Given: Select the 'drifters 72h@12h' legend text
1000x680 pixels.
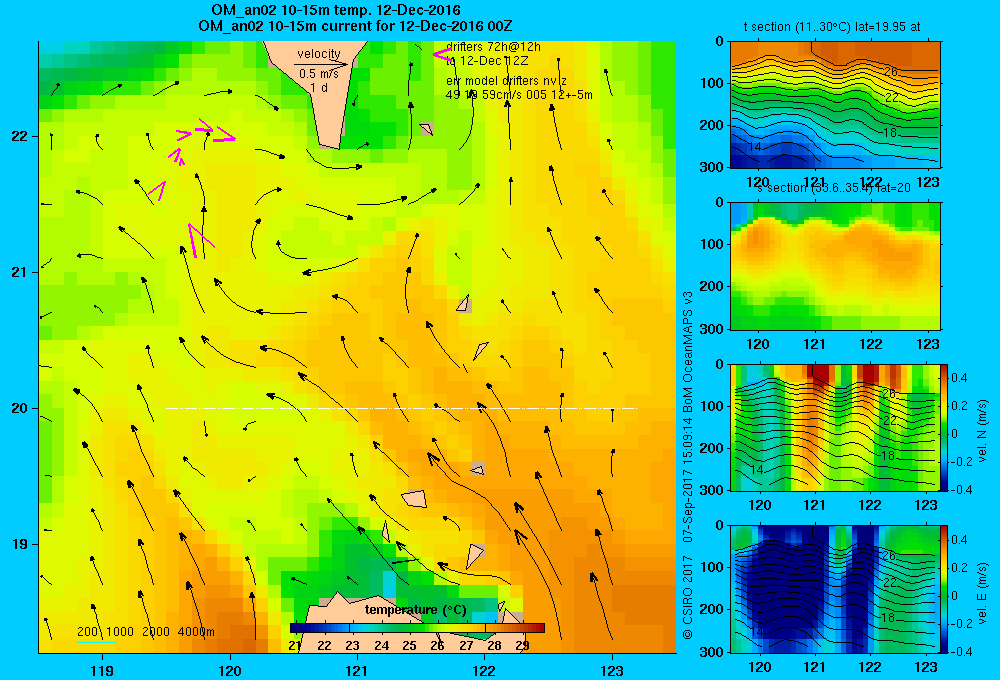Looking at the screenshot, I should tap(494, 47).
